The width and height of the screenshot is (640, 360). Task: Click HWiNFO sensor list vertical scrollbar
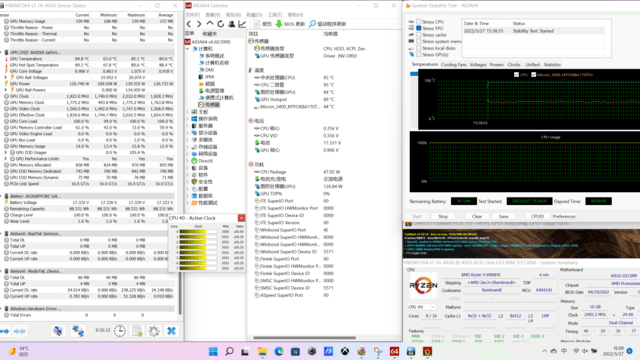click(180, 293)
